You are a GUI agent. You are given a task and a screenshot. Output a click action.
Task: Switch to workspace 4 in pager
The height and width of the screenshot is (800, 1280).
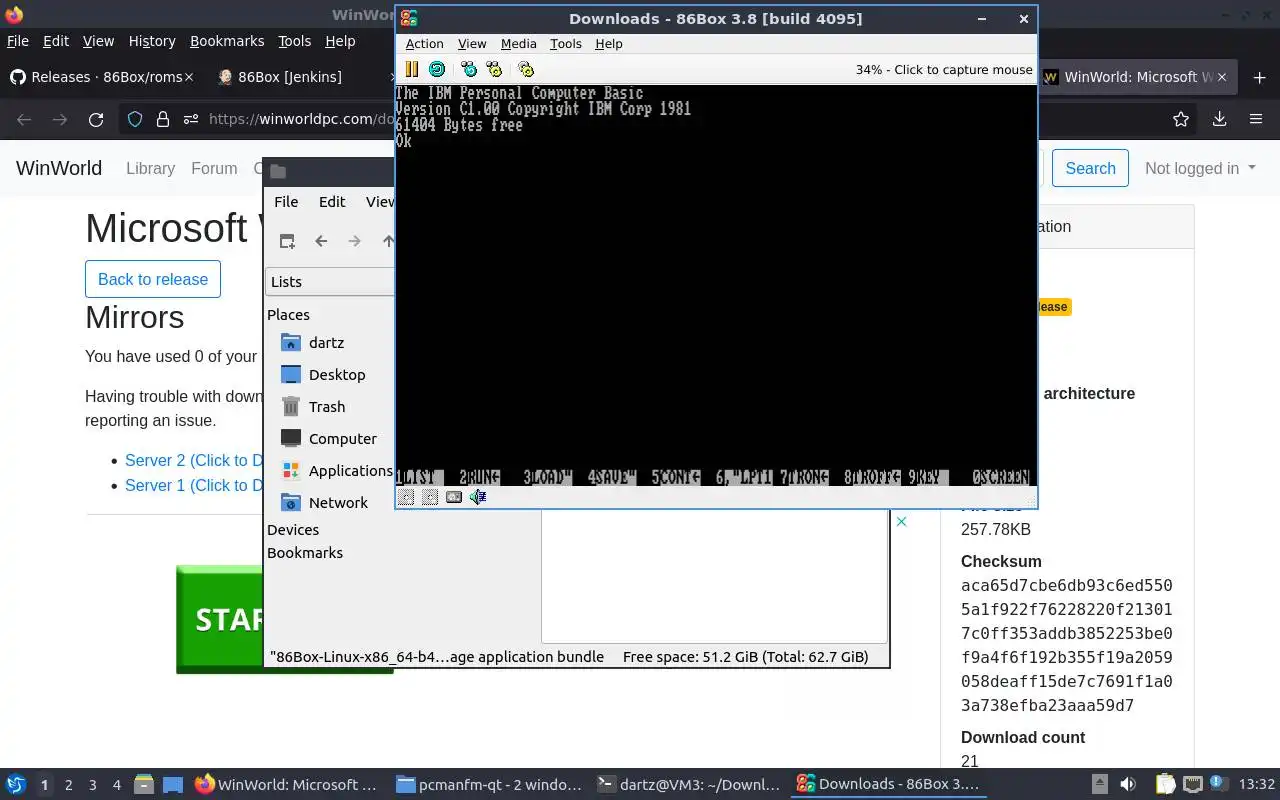[x=116, y=785]
